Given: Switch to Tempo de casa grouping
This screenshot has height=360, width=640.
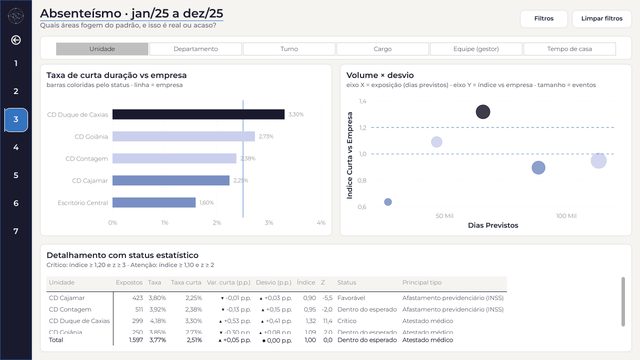Looking at the screenshot, I should tap(569, 49).
